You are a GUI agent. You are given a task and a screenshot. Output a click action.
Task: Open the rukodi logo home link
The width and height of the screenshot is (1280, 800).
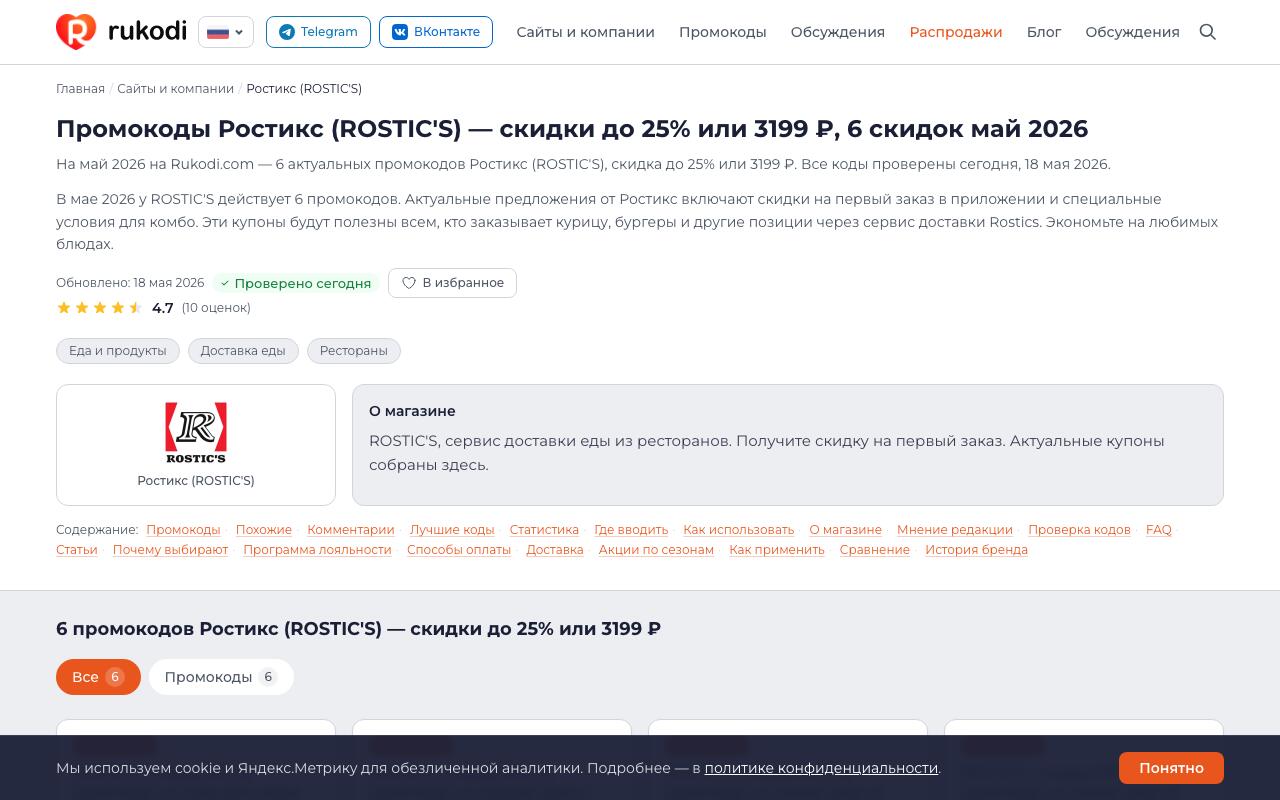click(x=121, y=32)
